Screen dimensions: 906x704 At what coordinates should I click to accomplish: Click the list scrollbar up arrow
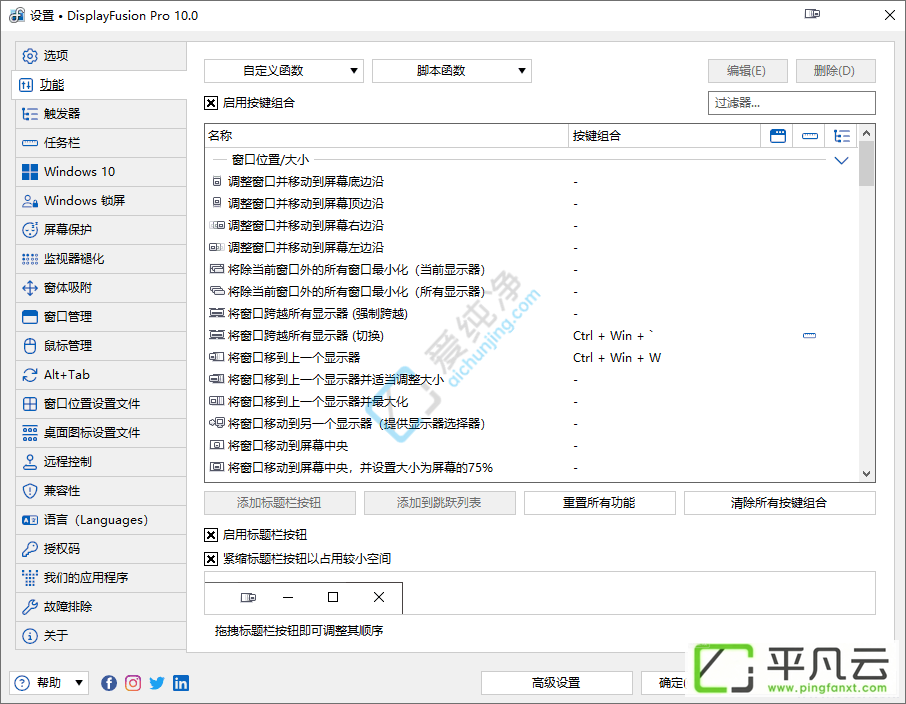click(x=866, y=134)
